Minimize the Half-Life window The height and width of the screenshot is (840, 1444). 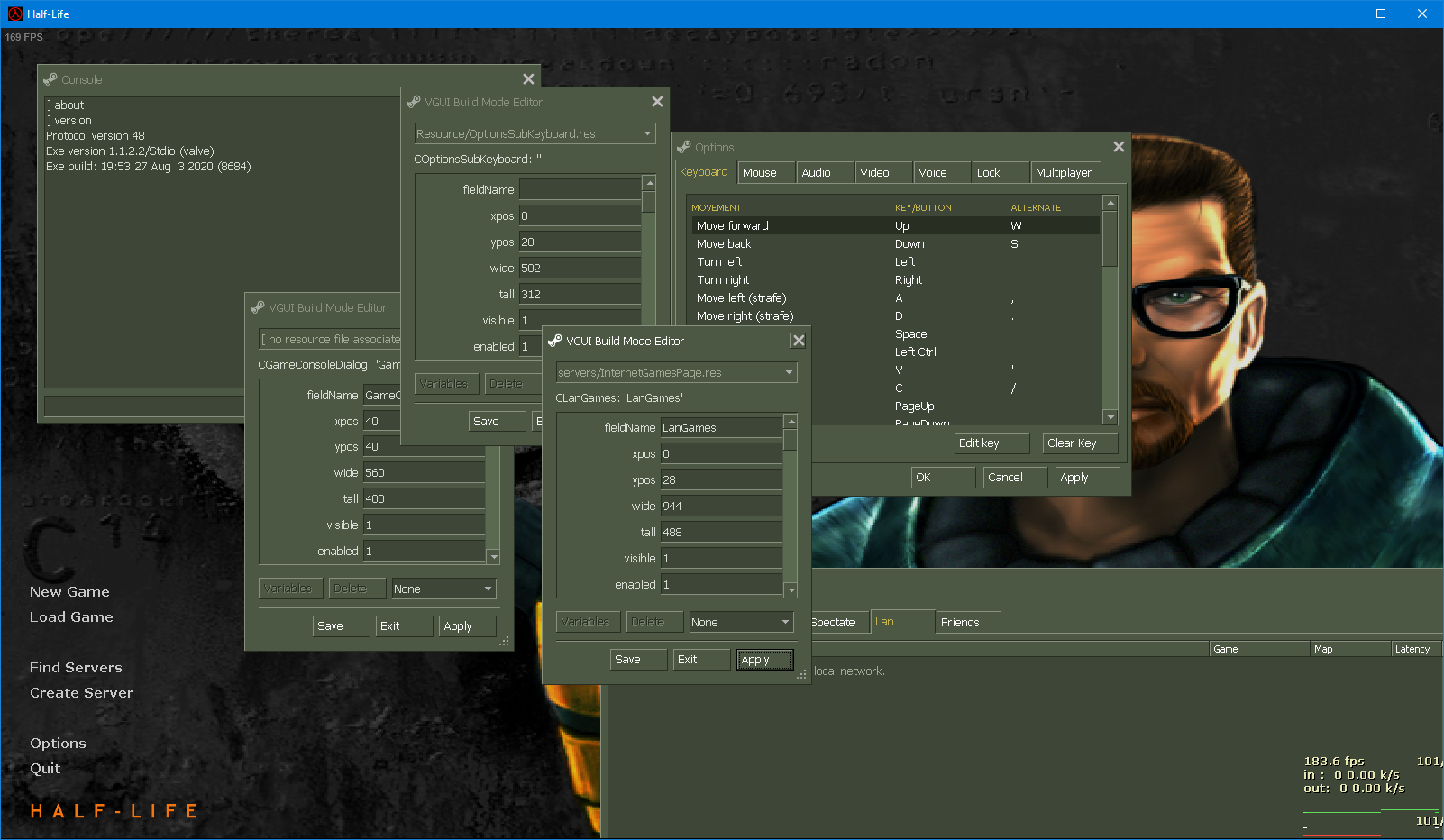(1339, 14)
